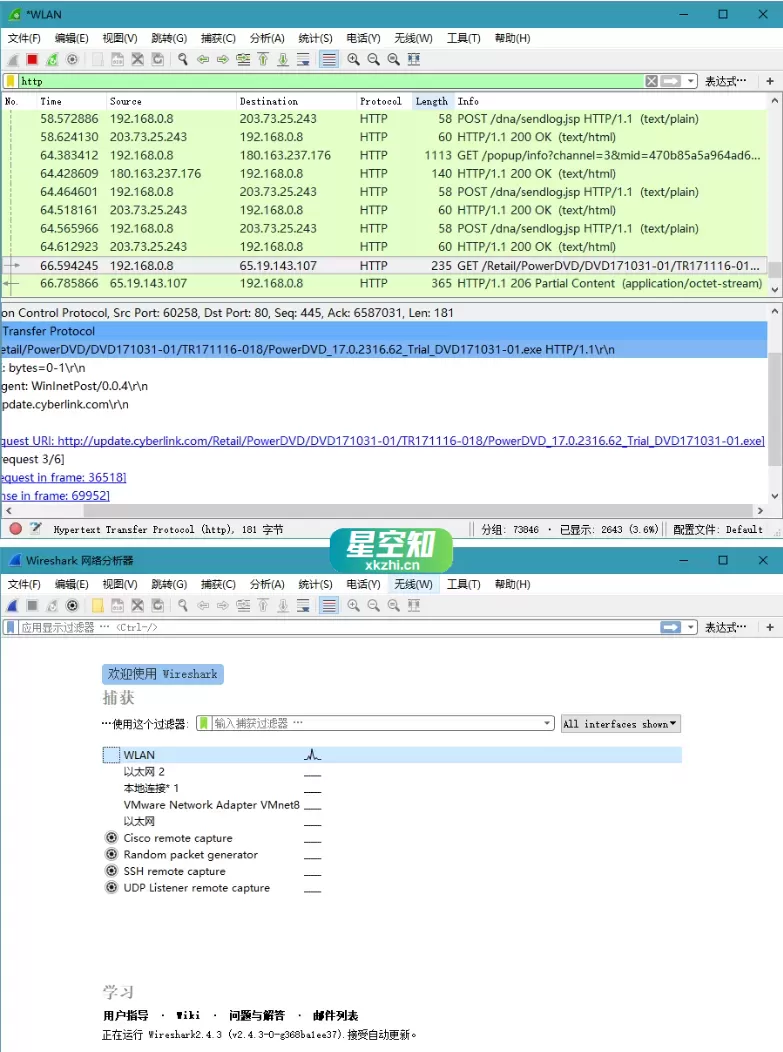
Task: Open capture options icon in lower Wireshark window
Action: [72, 606]
